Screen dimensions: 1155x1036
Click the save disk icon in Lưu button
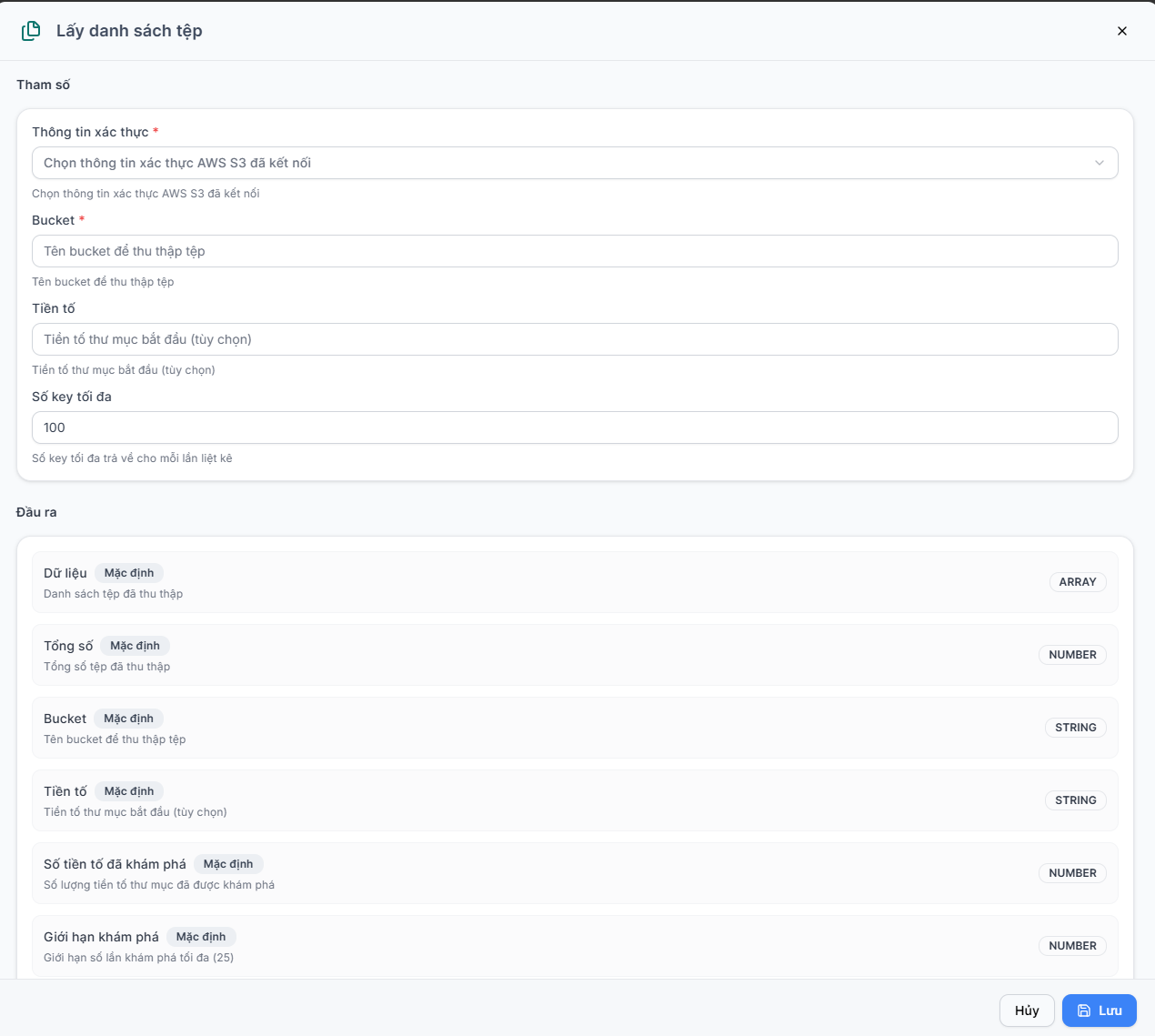pos(1084,1011)
